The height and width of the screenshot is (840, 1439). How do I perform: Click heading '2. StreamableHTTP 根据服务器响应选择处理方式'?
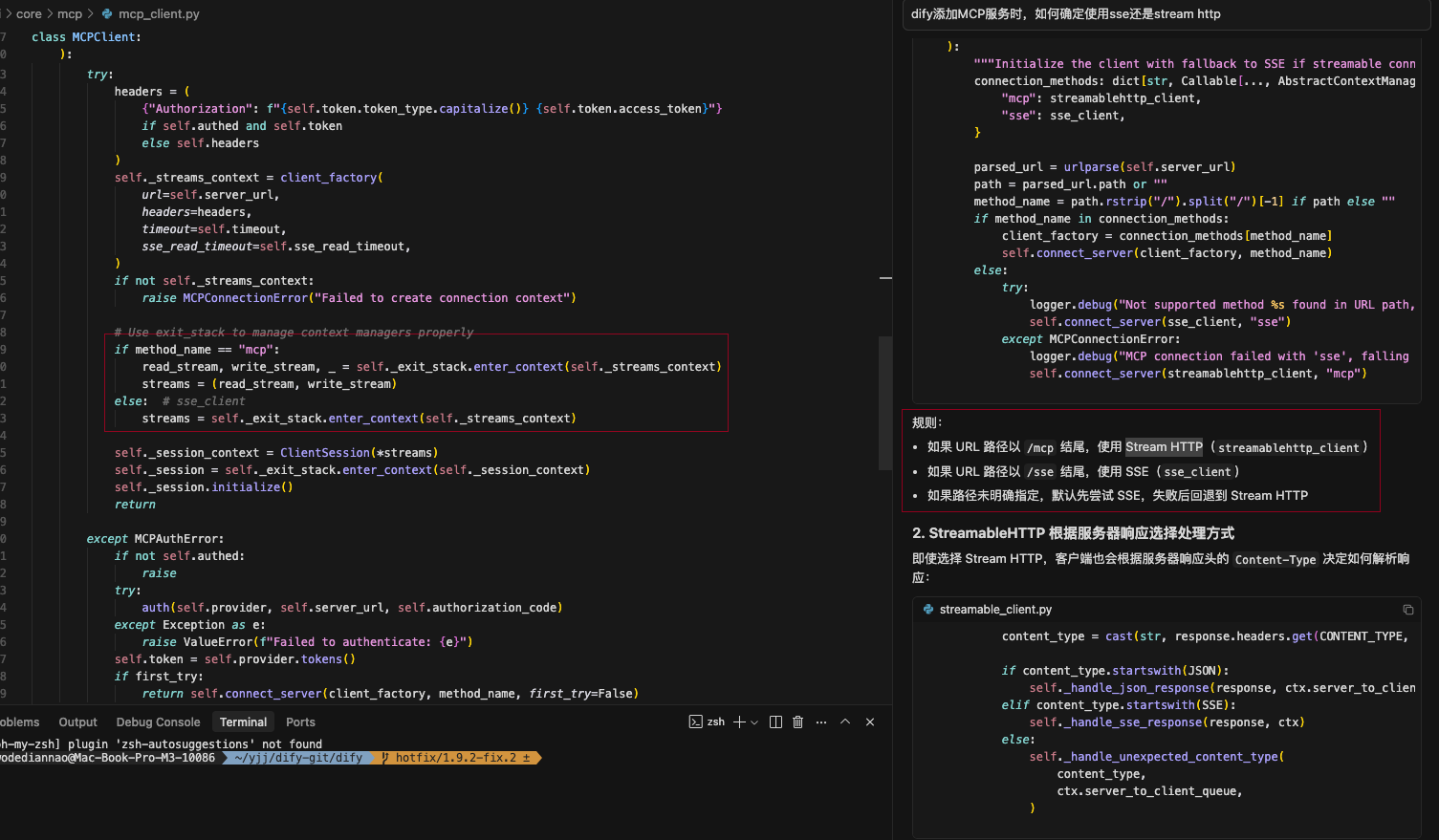[1073, 533]
